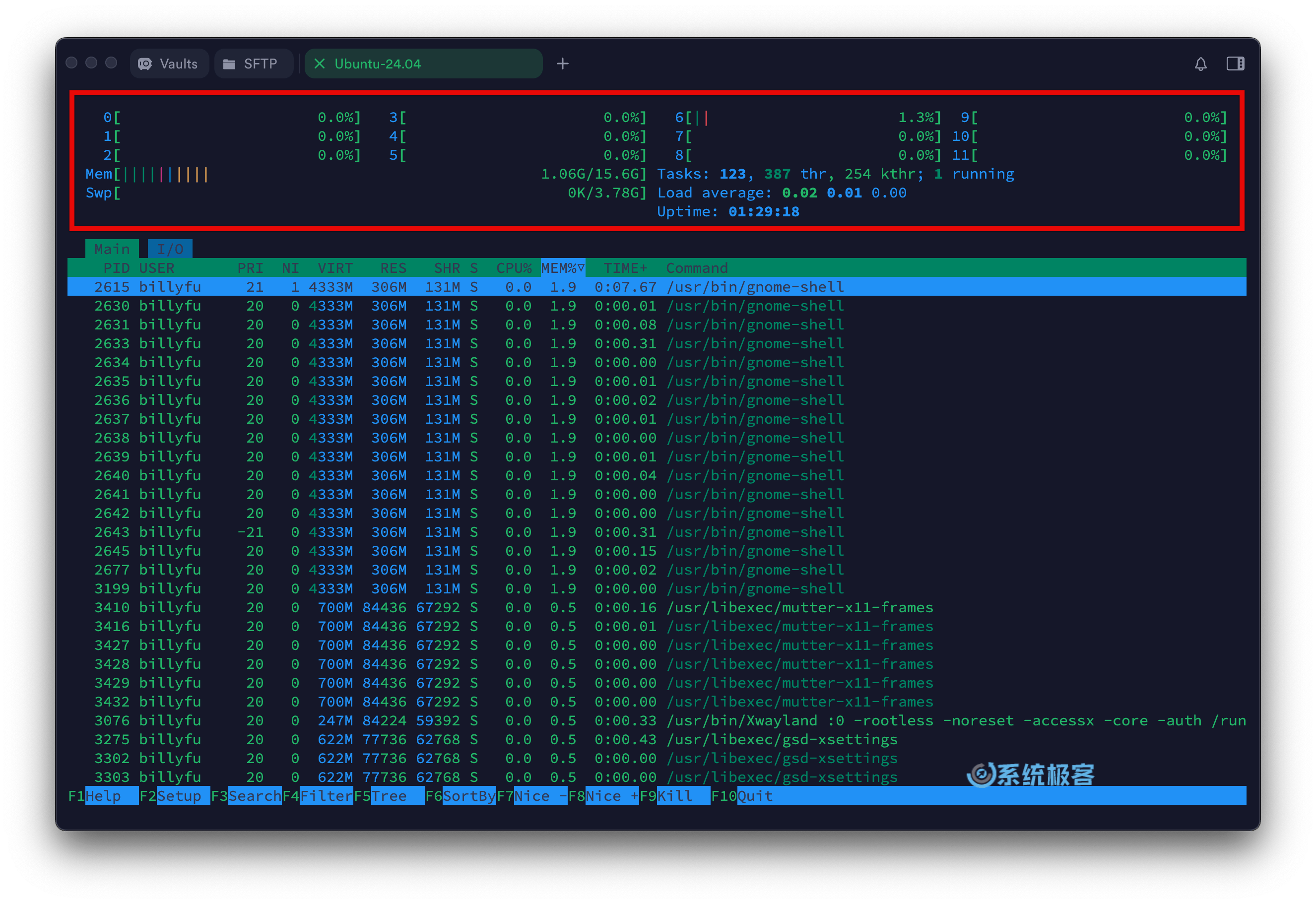Select the PID 3076 Xwayland process row

[657, 720]
